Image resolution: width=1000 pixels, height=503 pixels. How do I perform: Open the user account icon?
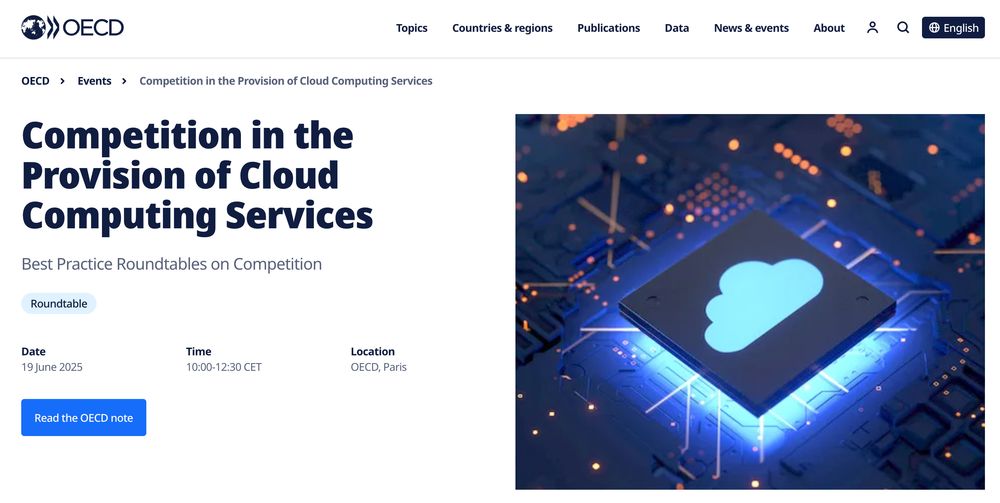coord(872,27)
